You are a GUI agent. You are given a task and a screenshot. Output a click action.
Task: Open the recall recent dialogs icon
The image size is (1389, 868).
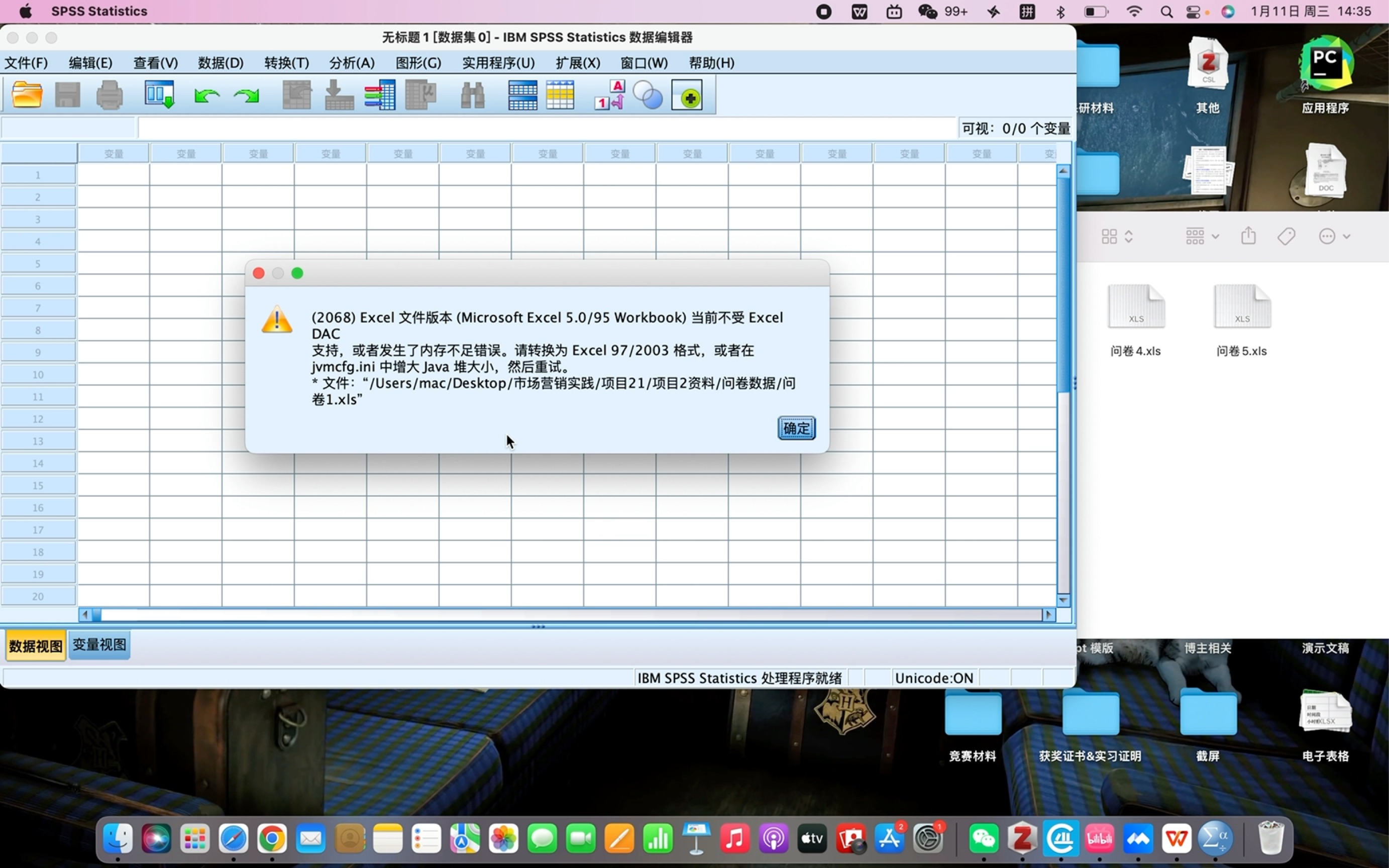click(x=159, y=95)
